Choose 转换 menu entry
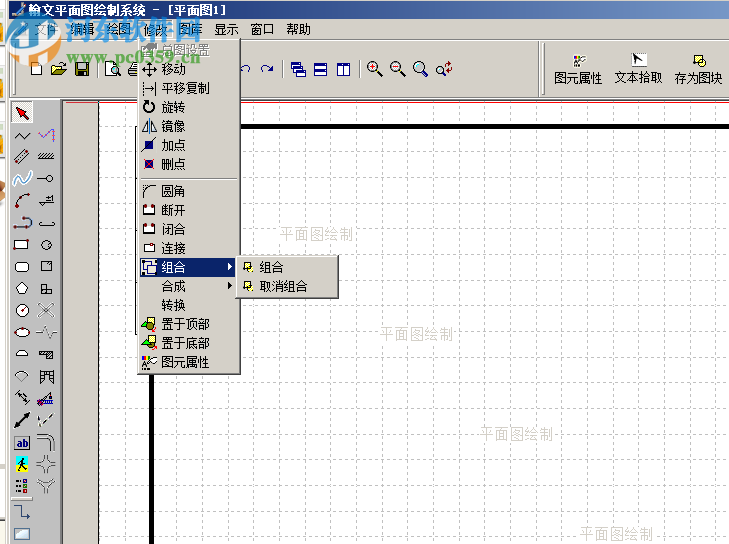Screen dimensions: 729x544 click(x=189, y=305)
